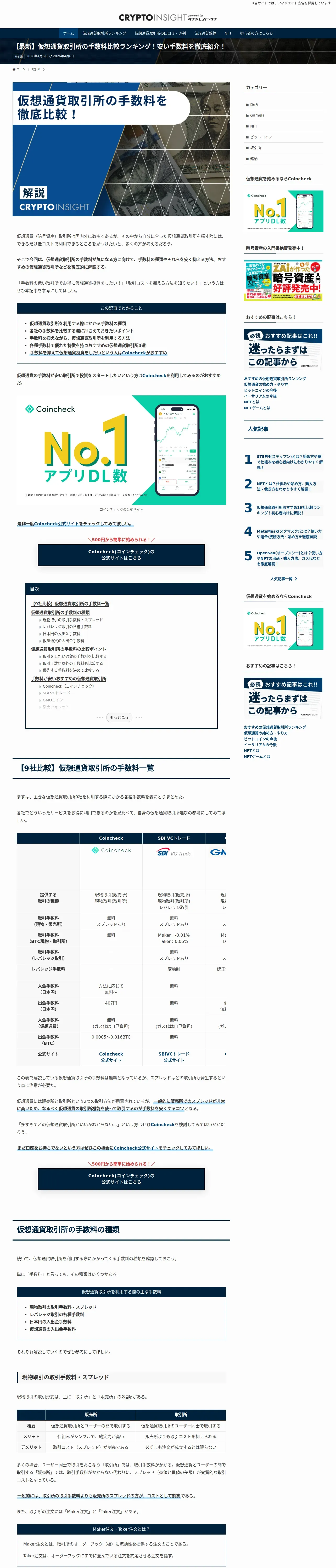Click the folder icon beside 取引所 category
The width and height of the screenshot is (336, 1568).
tap(247, 148)
